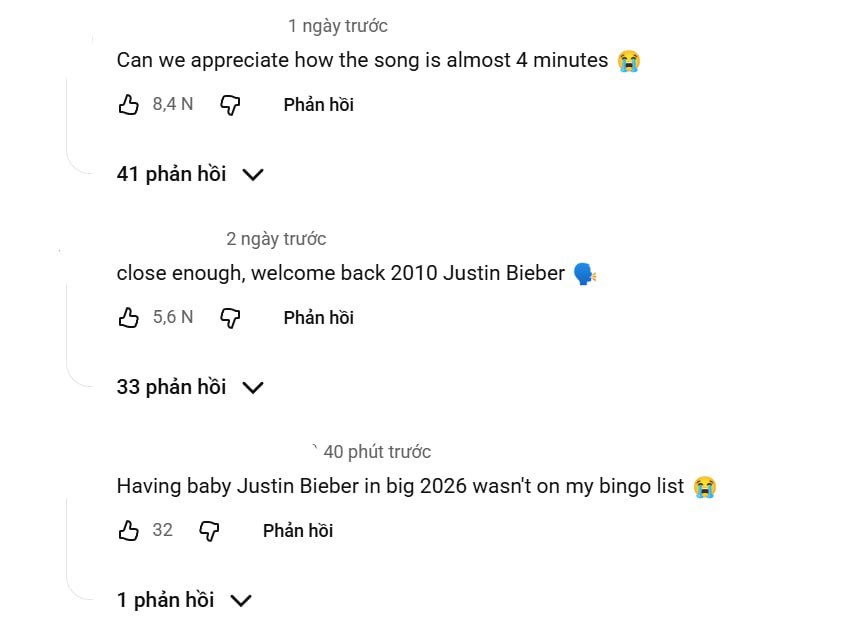Click the thumbs down icon on the first comment
Image resolution: width=859 pixels, height=625 pixels.
[230, 103]
